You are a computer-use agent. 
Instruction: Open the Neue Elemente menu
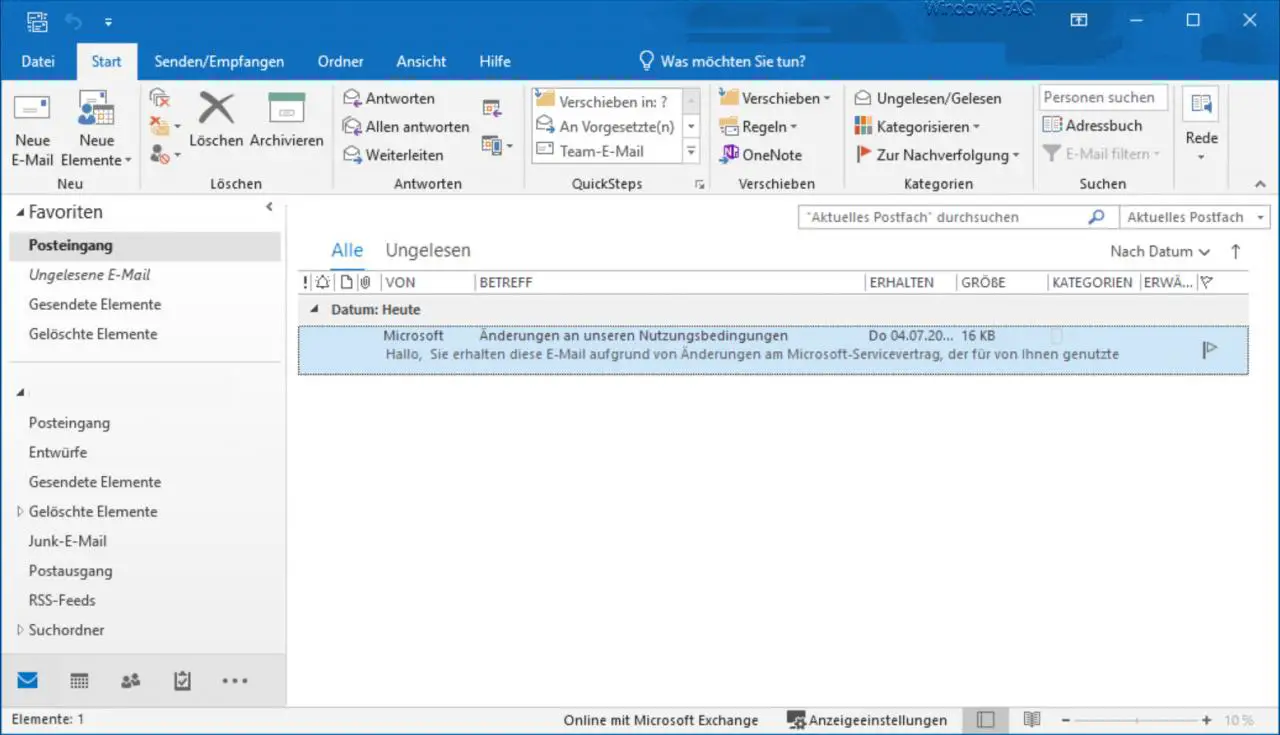(x=97, y=131)
